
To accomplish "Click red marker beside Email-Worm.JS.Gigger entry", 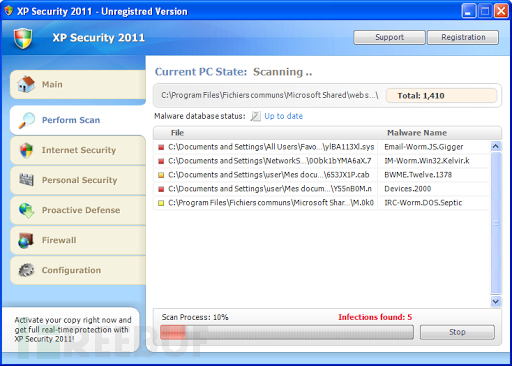I will coord(161,147).
